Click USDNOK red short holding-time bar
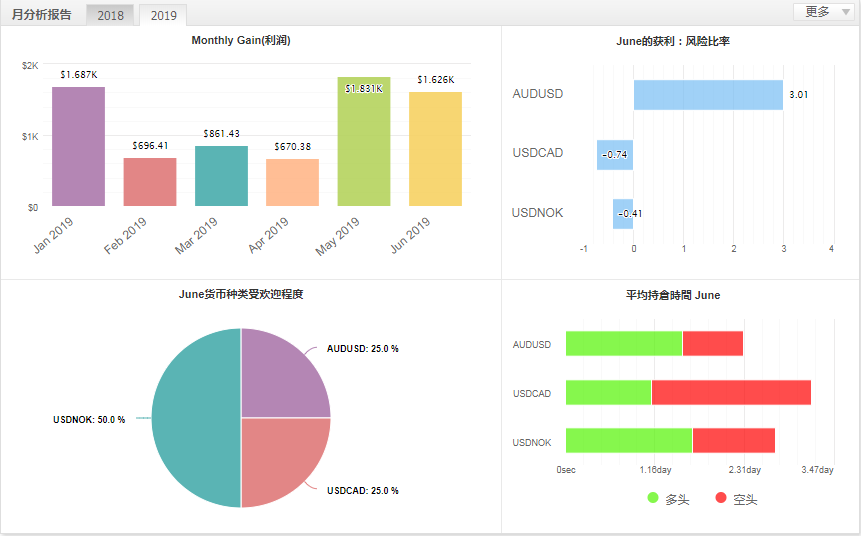Image resolution: width=861 pixels, height=536 pixels. pyautogui.click(x=733, y=441)
